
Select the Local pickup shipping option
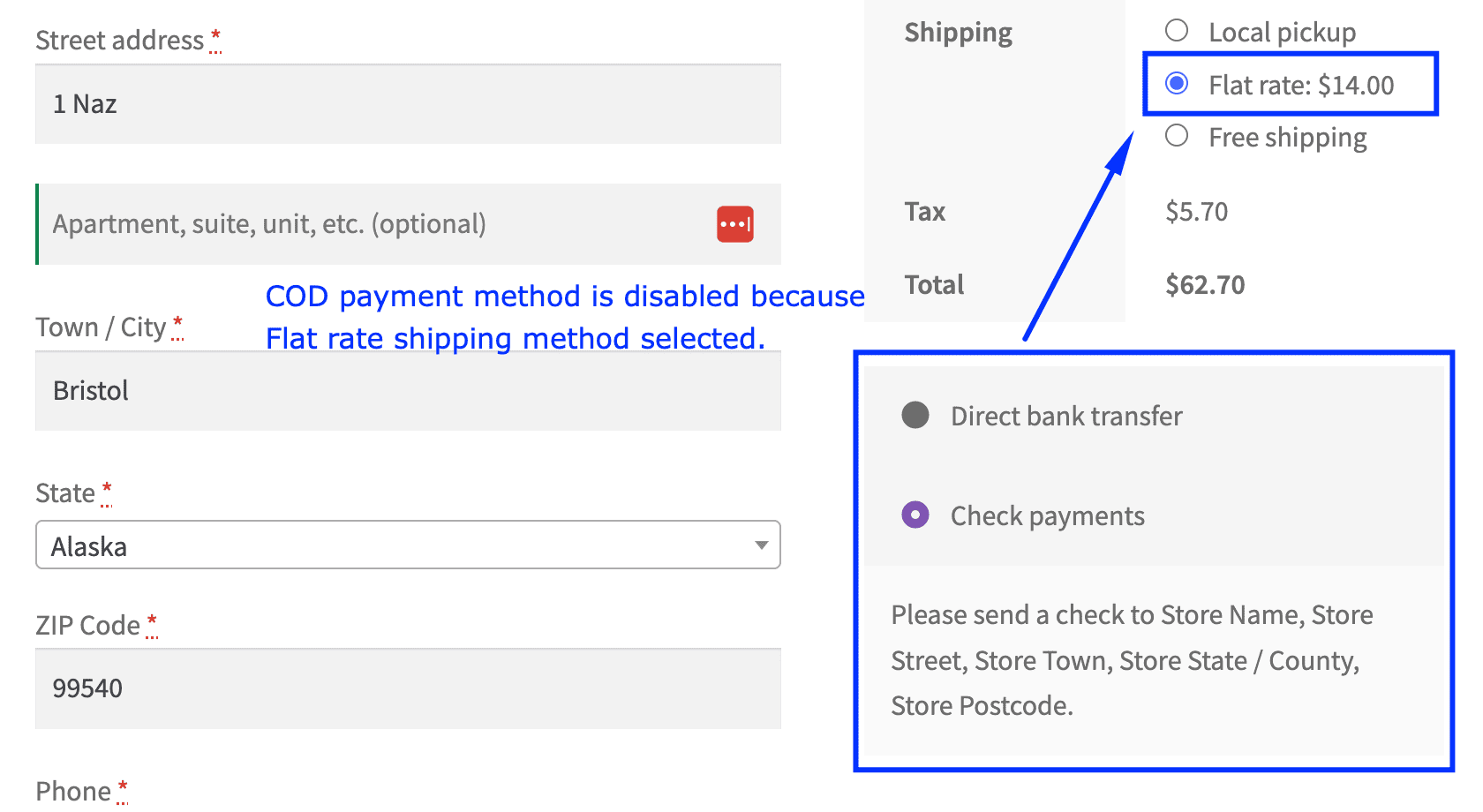[x=1177, y=29]
